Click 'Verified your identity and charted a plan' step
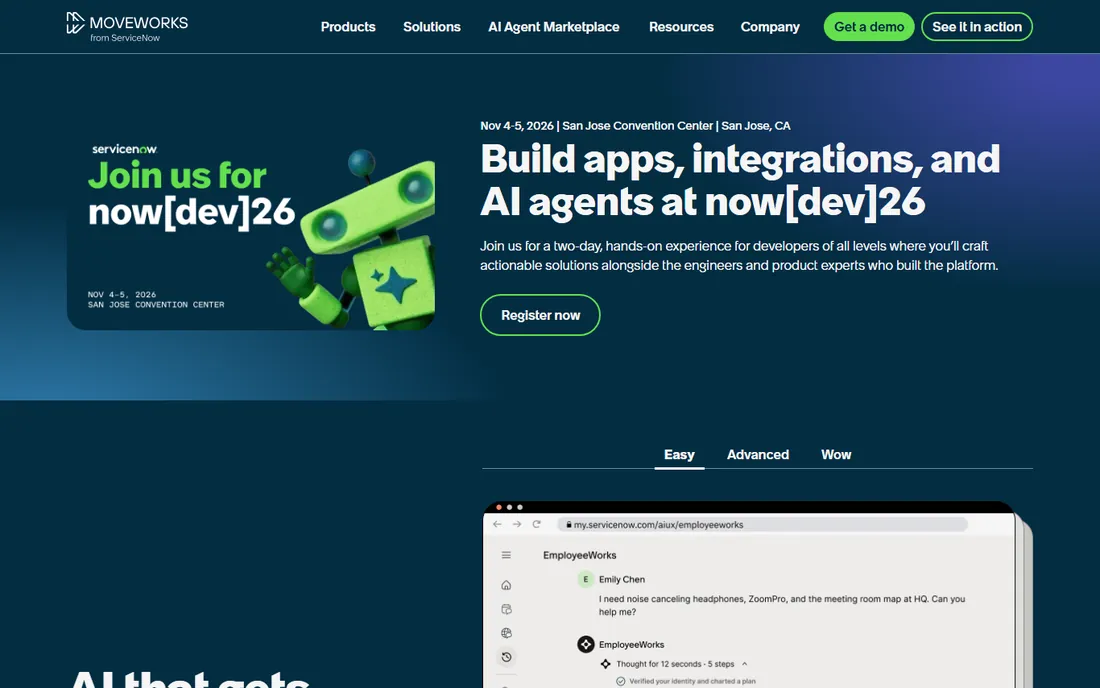This screenshot has width=1100, height=688. pyautogui.click(x=692, y=681)
